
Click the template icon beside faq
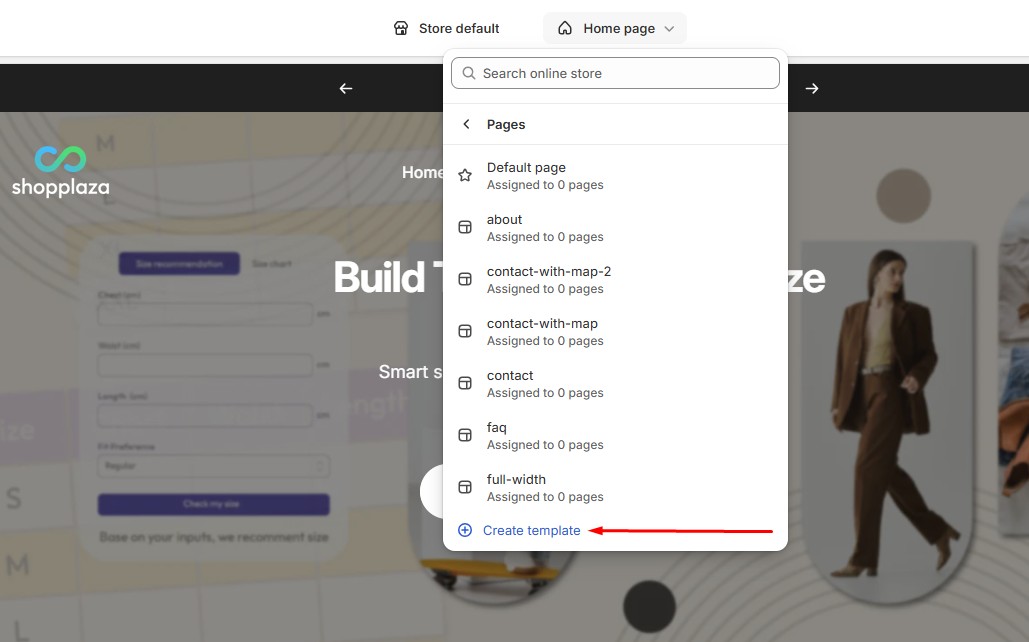pyautogui.click(x=465, y=435)
